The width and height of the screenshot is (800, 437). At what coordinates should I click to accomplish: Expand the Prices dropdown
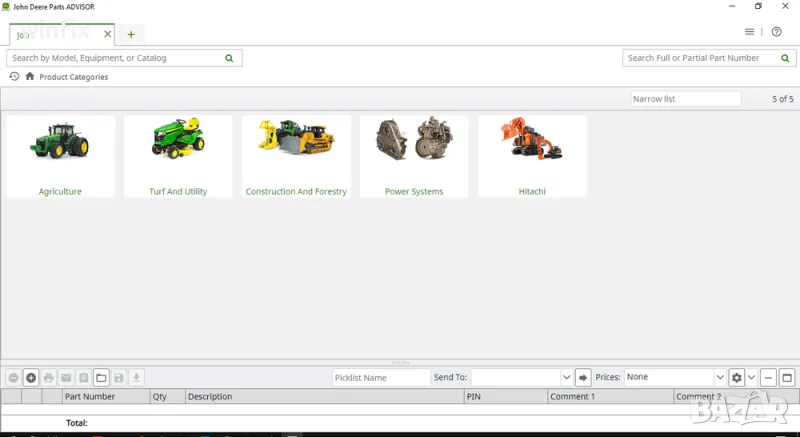click(720, 378)
